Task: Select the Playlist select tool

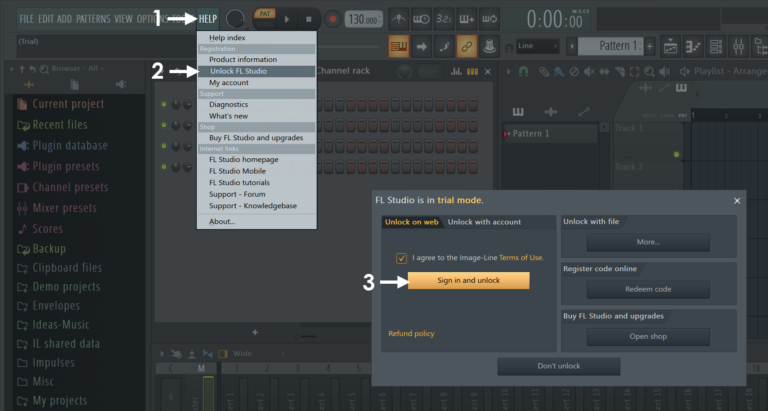Action: click(x=634, y=72)
